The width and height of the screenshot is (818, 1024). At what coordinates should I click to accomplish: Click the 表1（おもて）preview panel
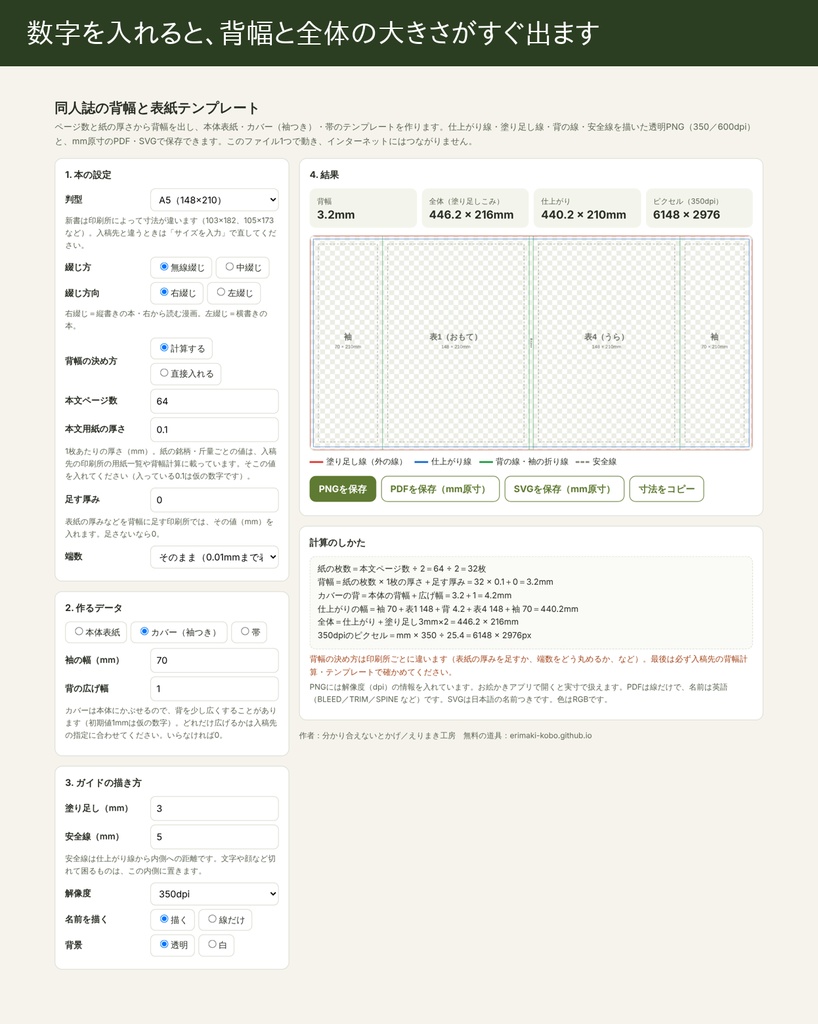pyautogui.click(x=456, y=343)
